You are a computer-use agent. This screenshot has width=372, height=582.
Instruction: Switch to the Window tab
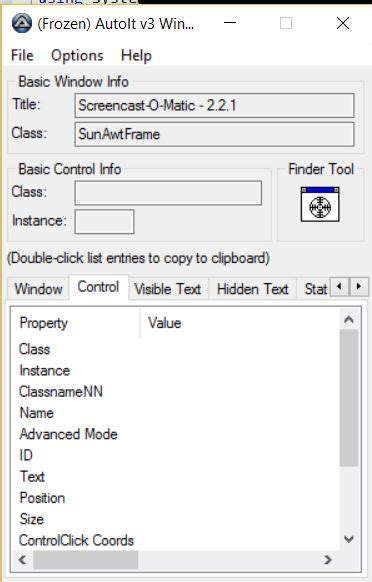38,289
